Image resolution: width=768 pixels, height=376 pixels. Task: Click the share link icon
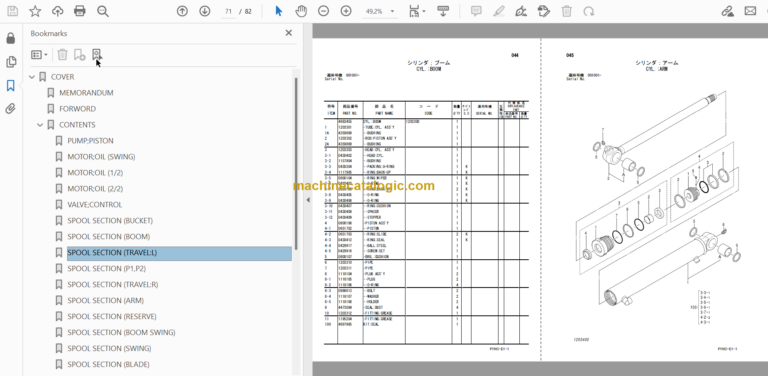point(728,11)
